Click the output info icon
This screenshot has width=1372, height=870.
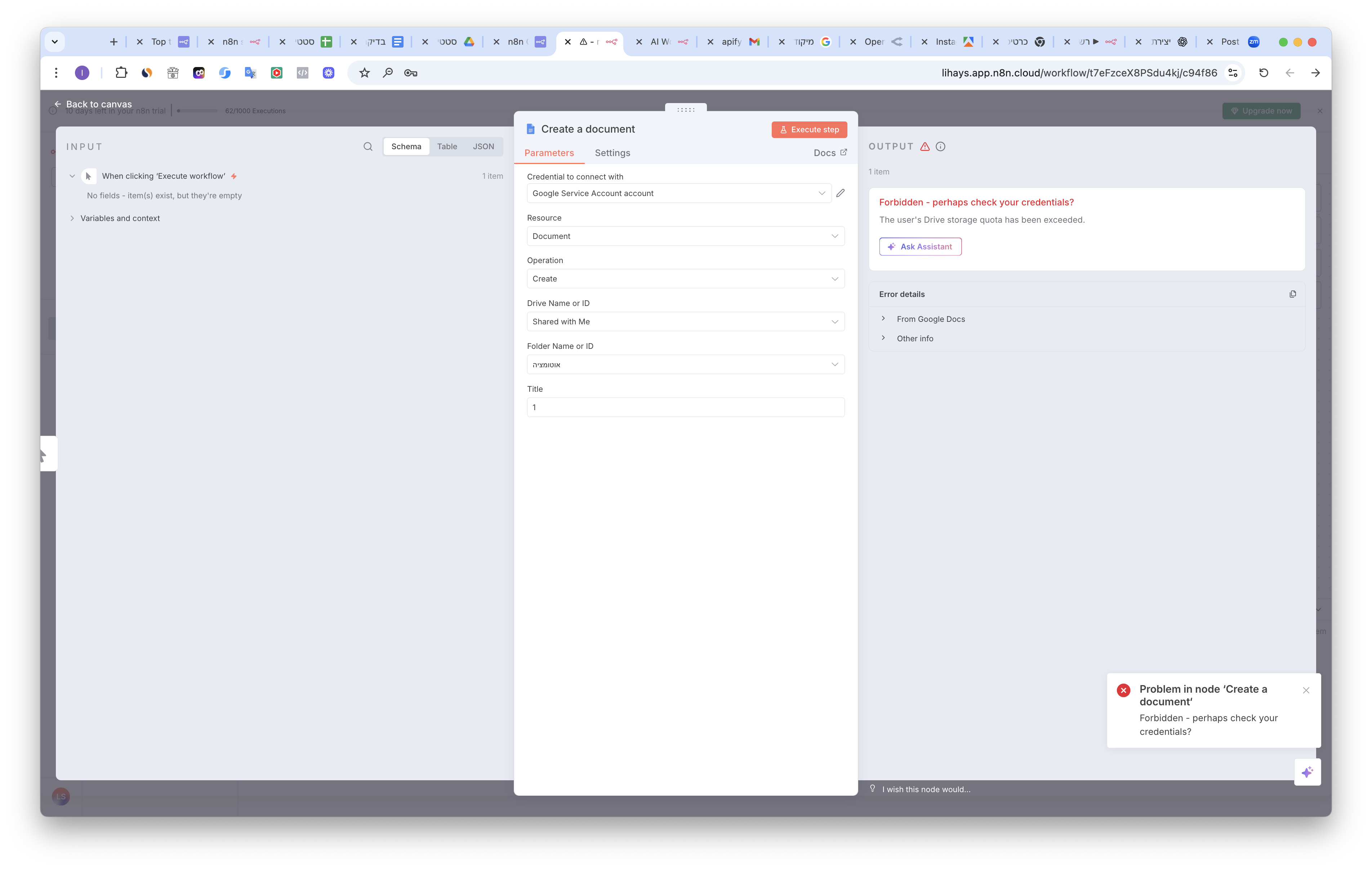(x=941, y=147)
